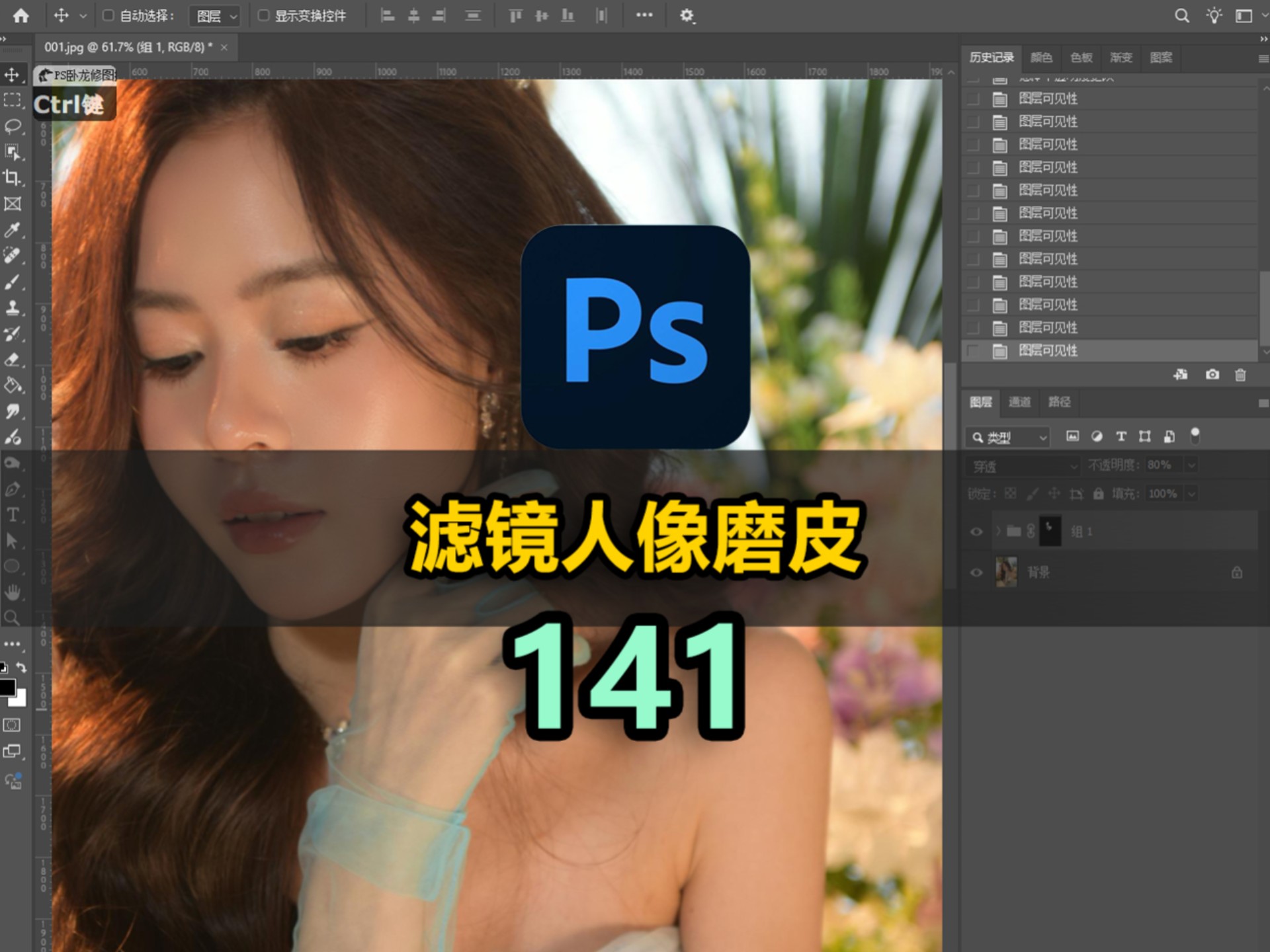Open options gear in the options bar

[687, 15]
